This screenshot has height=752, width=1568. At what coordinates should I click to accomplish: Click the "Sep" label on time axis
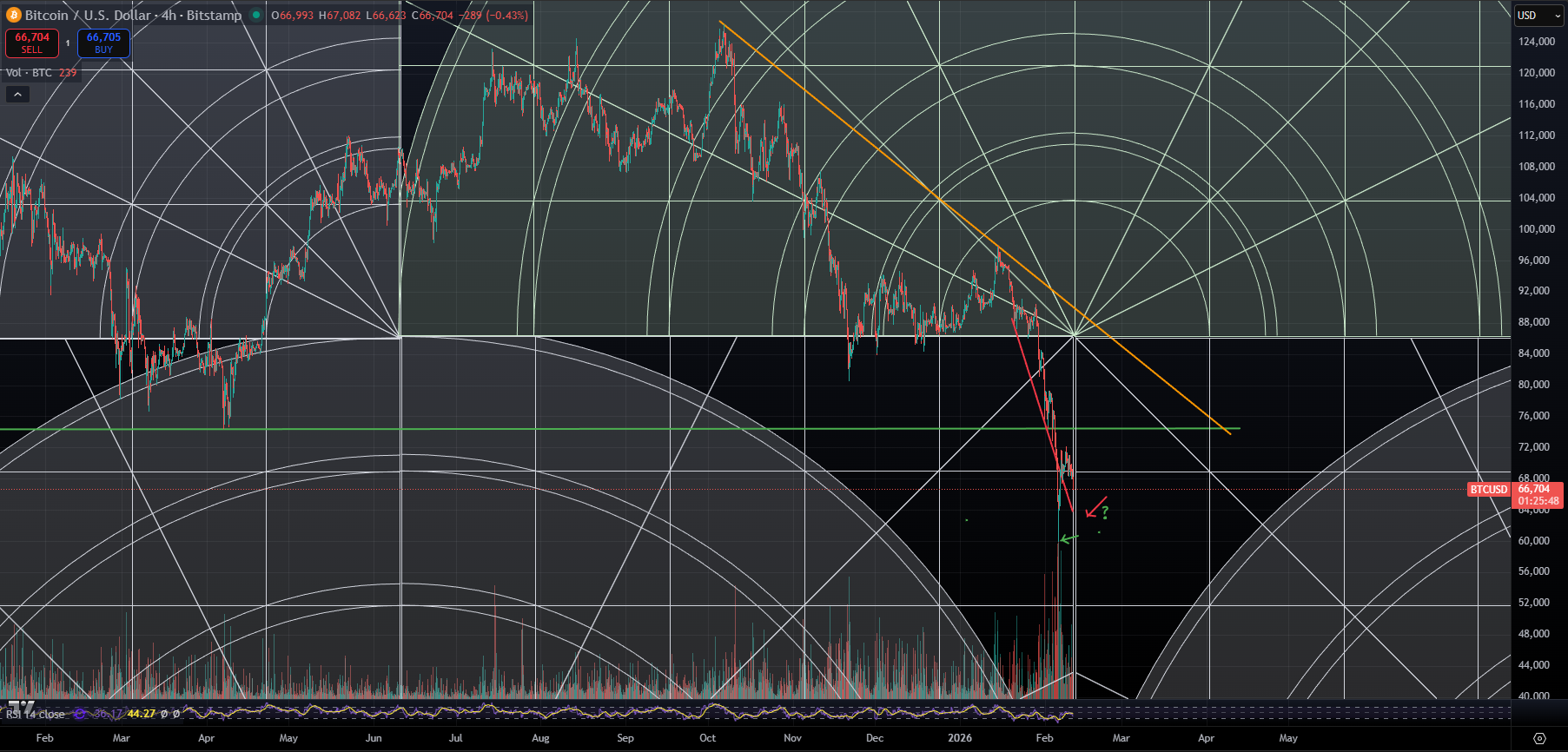click(x=625, y=738)
